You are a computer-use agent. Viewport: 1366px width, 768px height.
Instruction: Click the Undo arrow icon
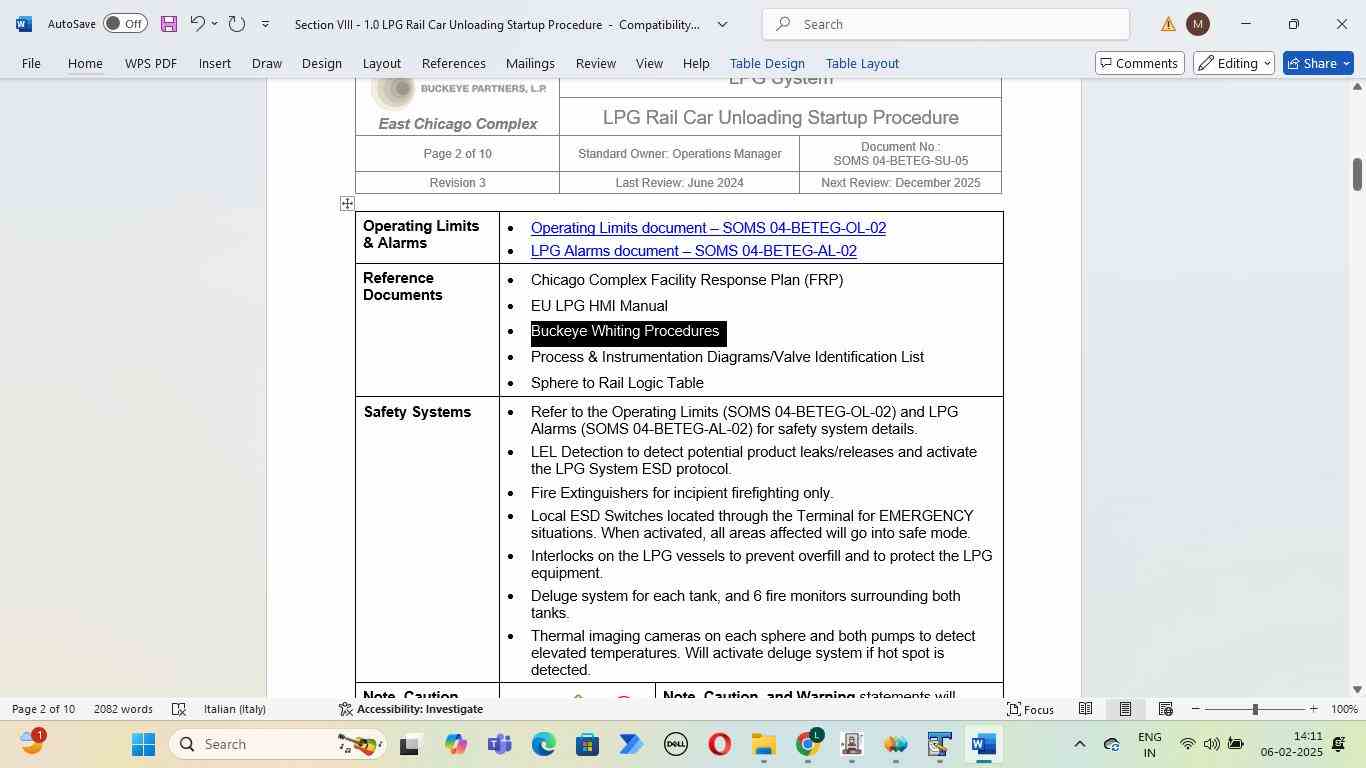(x=198, y=24)
